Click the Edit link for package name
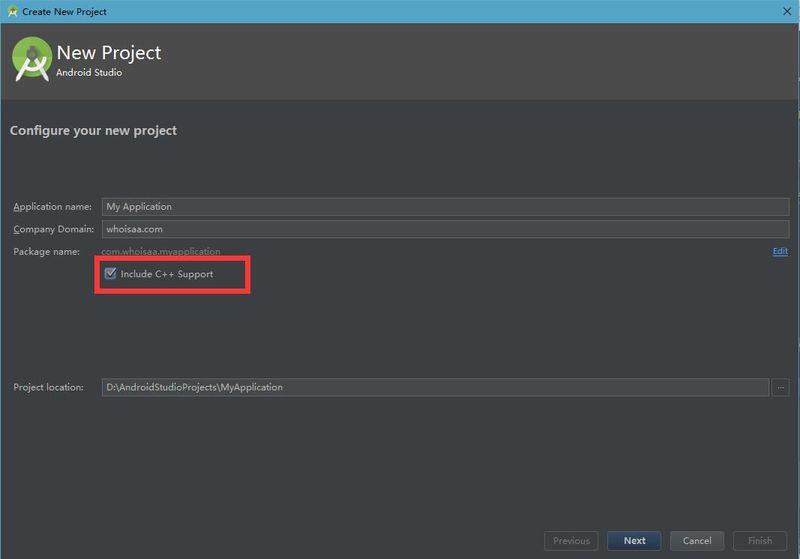This screenshot has height=559, width=800. 780,251
